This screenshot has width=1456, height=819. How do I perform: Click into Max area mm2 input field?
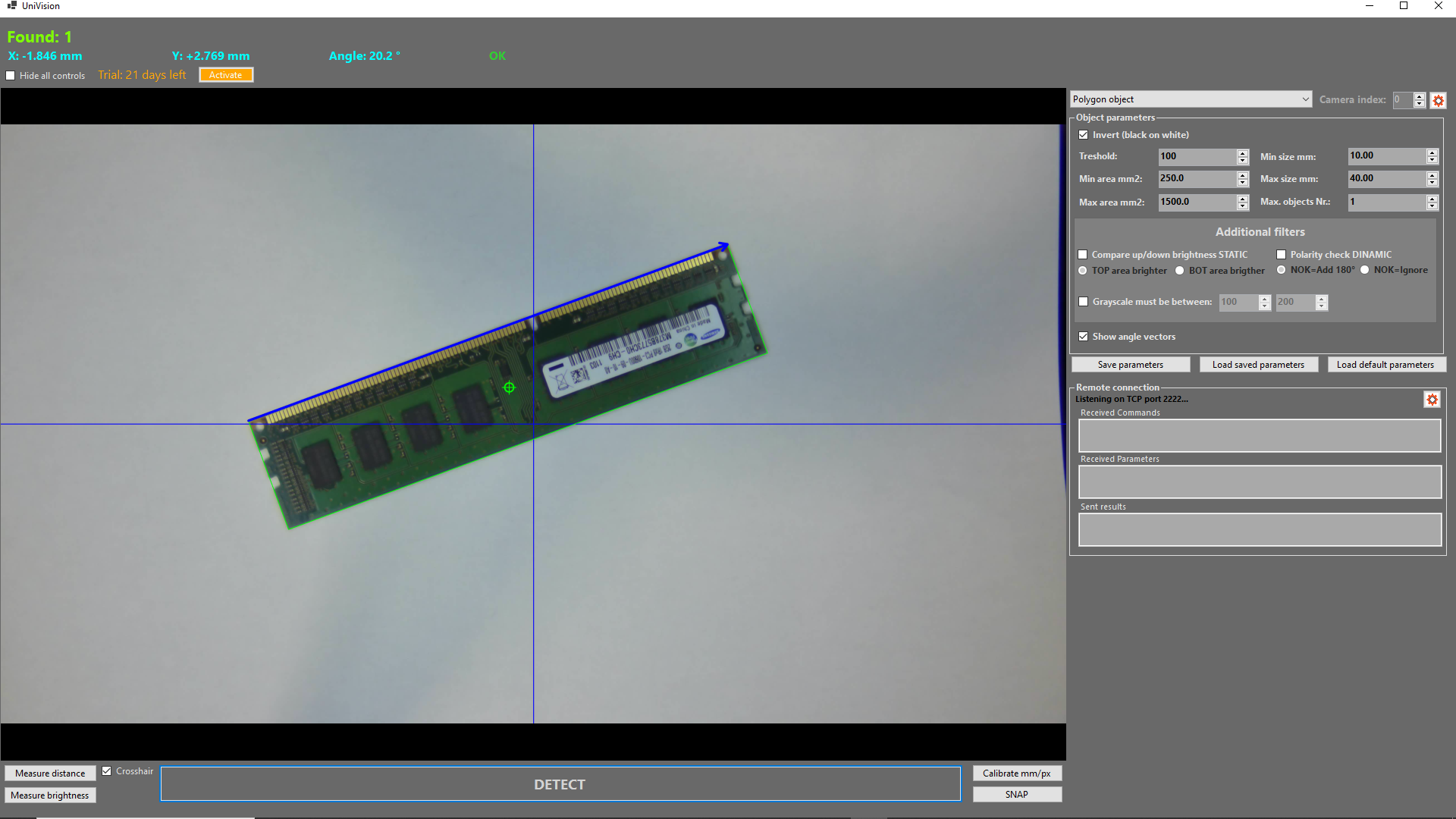pos(1195,202)
